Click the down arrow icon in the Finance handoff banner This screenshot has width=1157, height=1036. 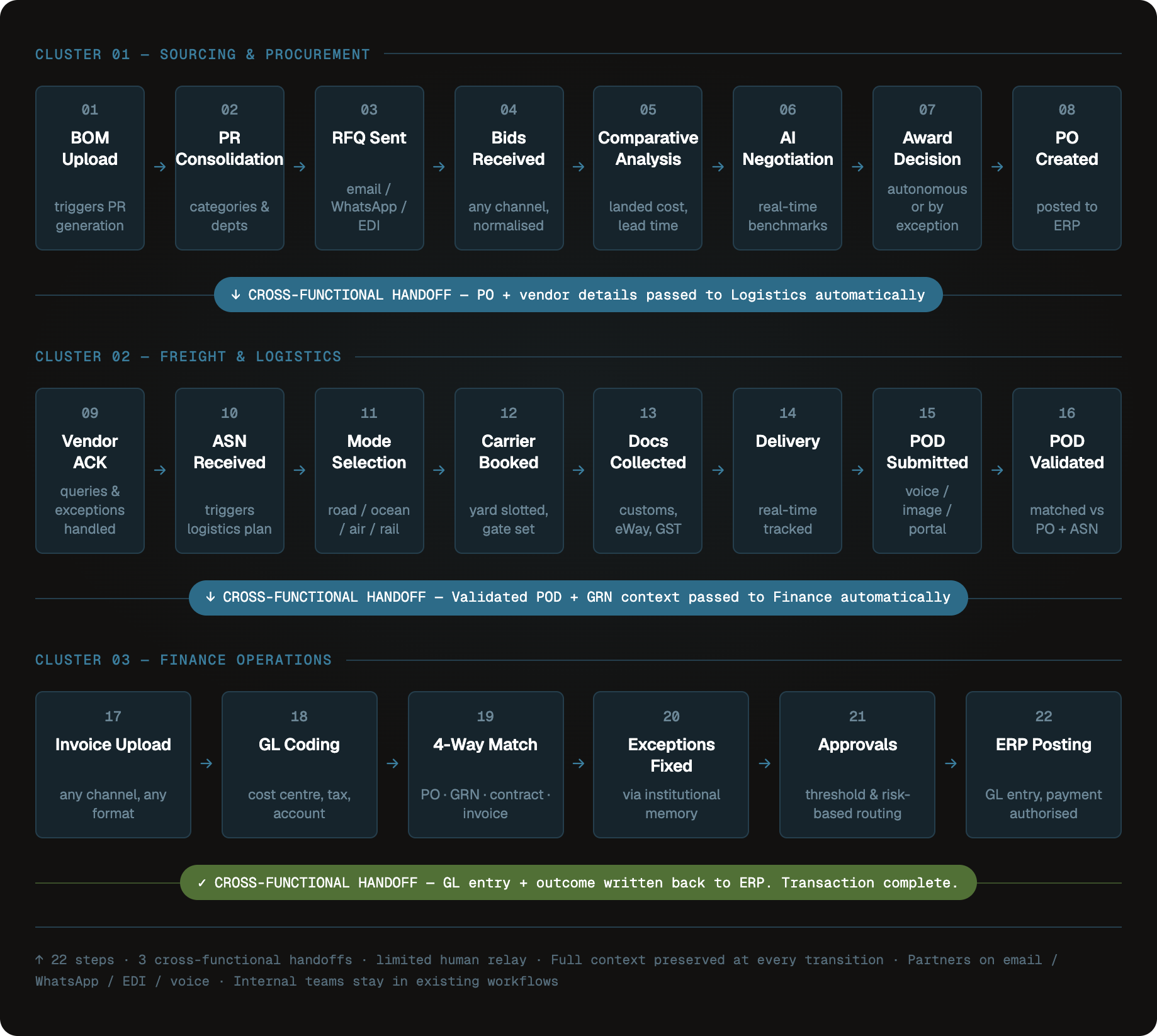click(210, 597)
